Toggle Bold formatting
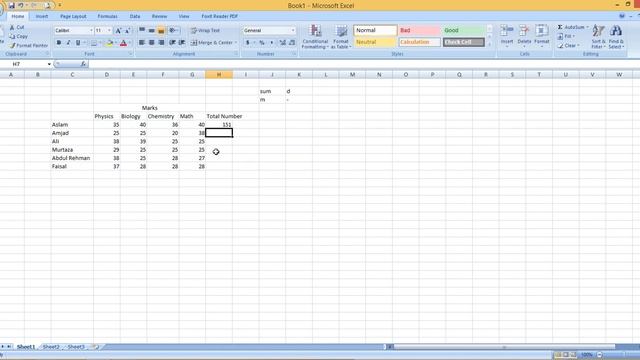The width and height of the screenshot is (640, 360). pos(58,43)
